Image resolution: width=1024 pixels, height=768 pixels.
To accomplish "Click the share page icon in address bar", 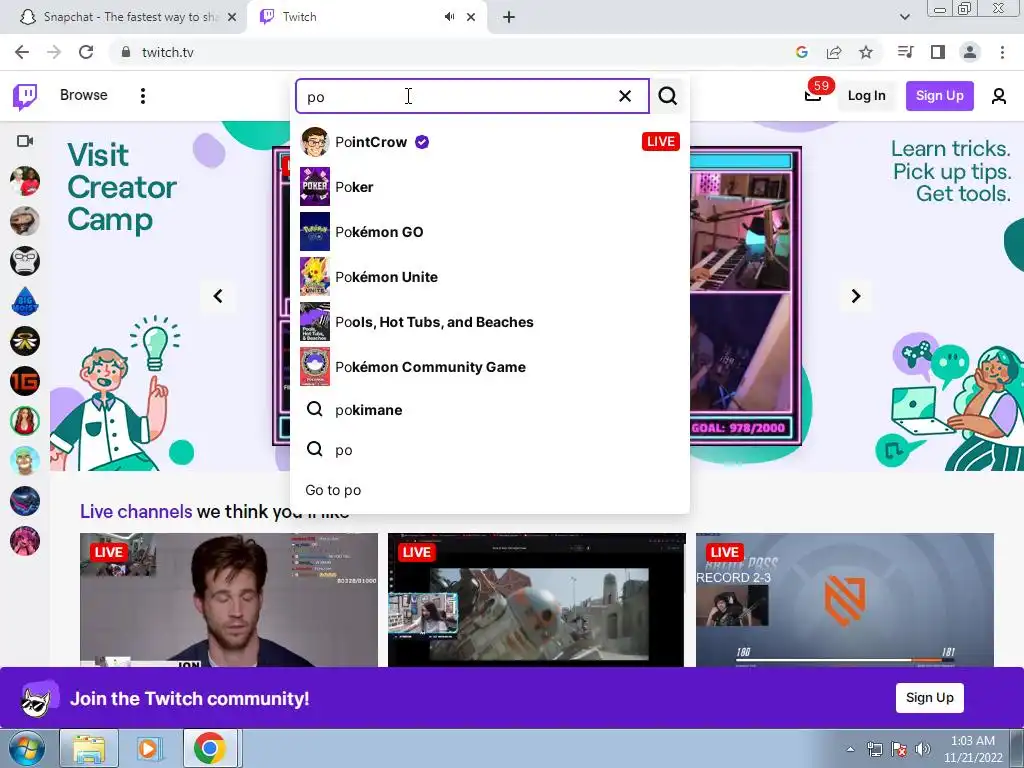I will tap(834, 52).
